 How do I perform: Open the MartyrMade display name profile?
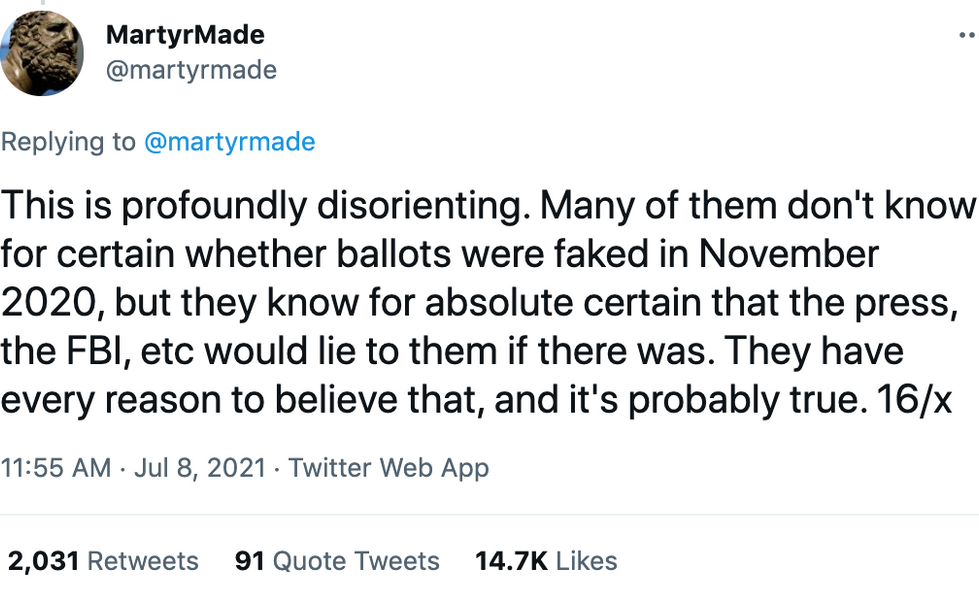click(185, 34)
